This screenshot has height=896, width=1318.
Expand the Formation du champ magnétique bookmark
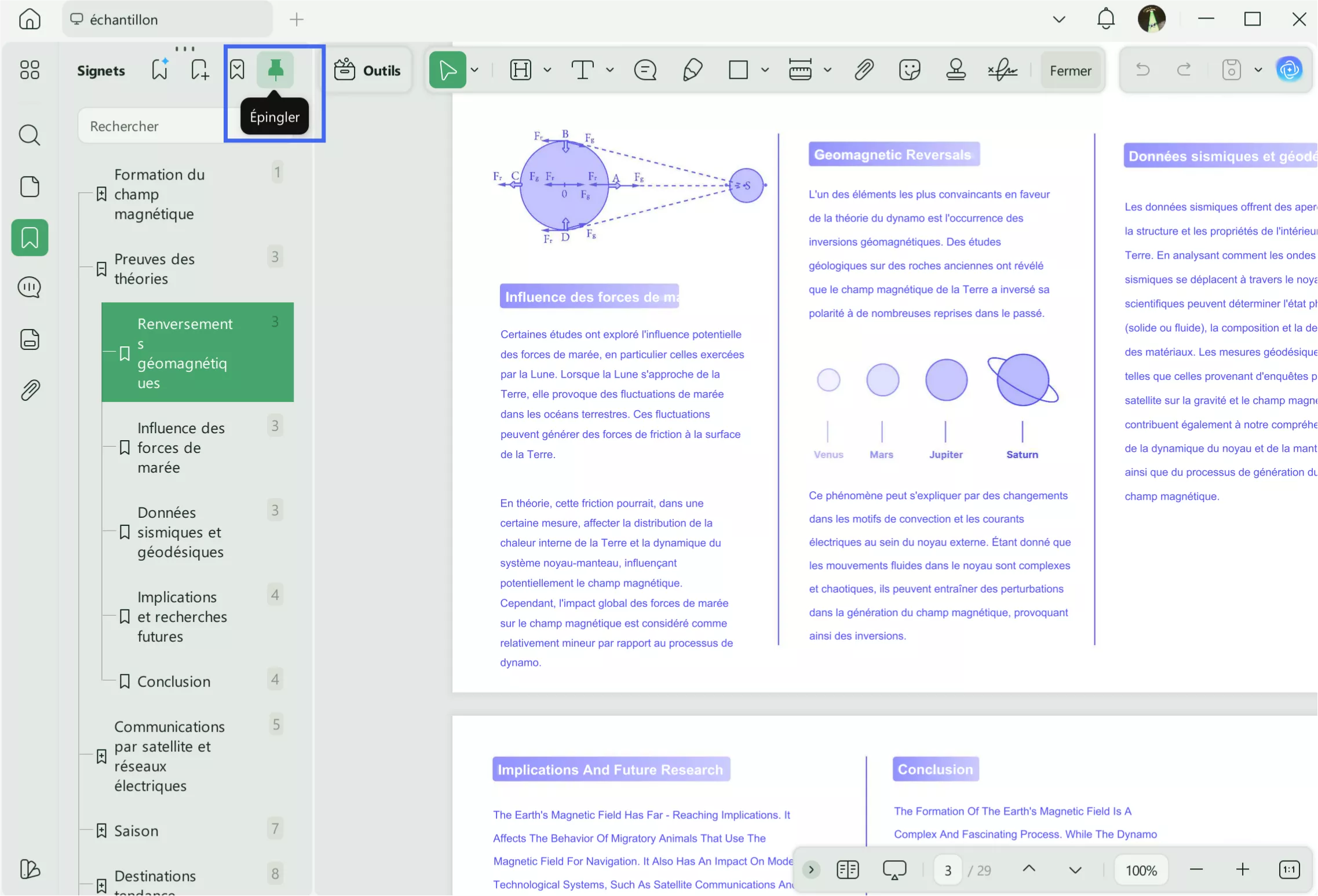click(x=101, y=194)
